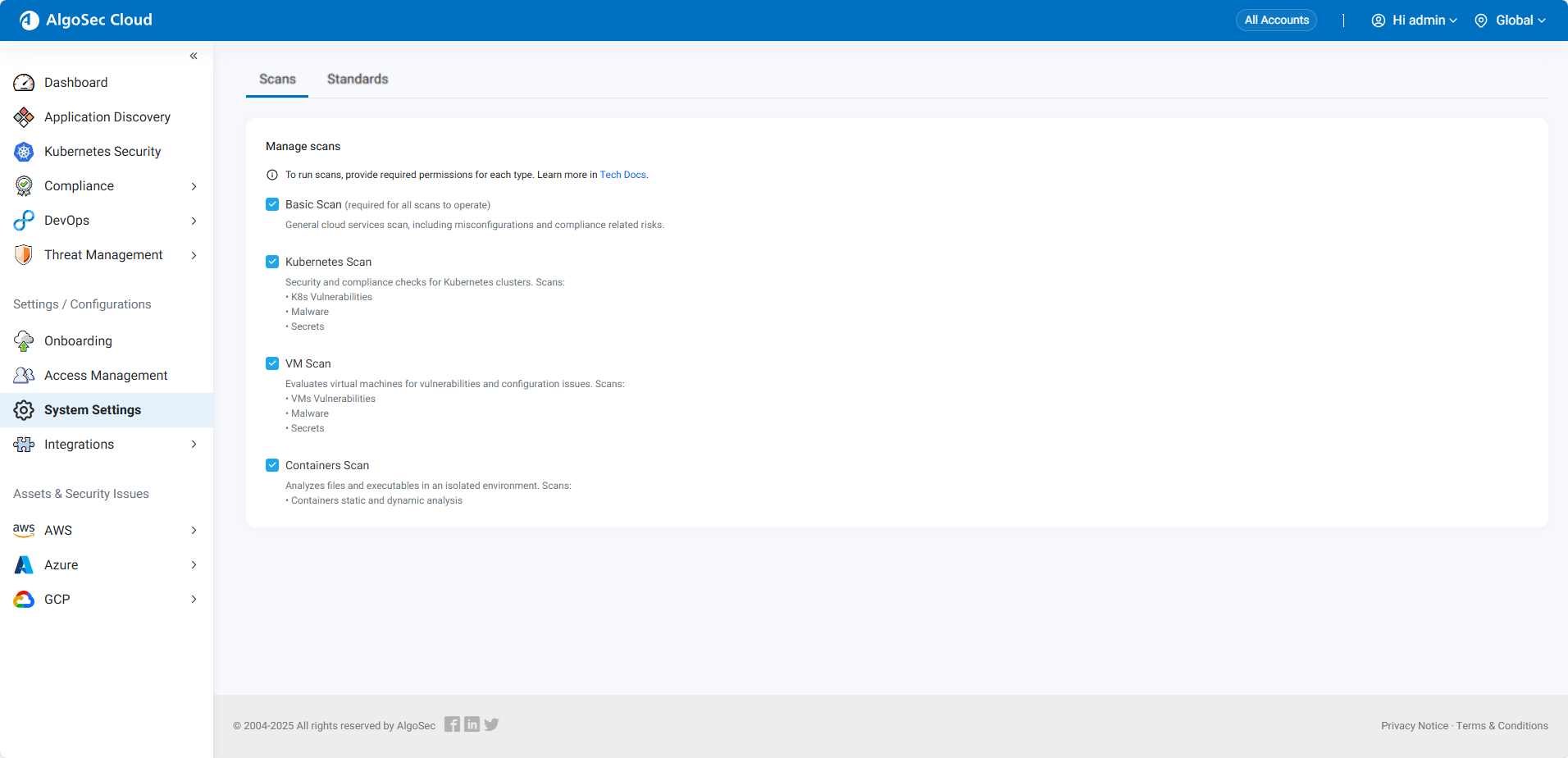Open the Global region dropdown
The image size is (1568, 758).
(x=1511, y=21)
